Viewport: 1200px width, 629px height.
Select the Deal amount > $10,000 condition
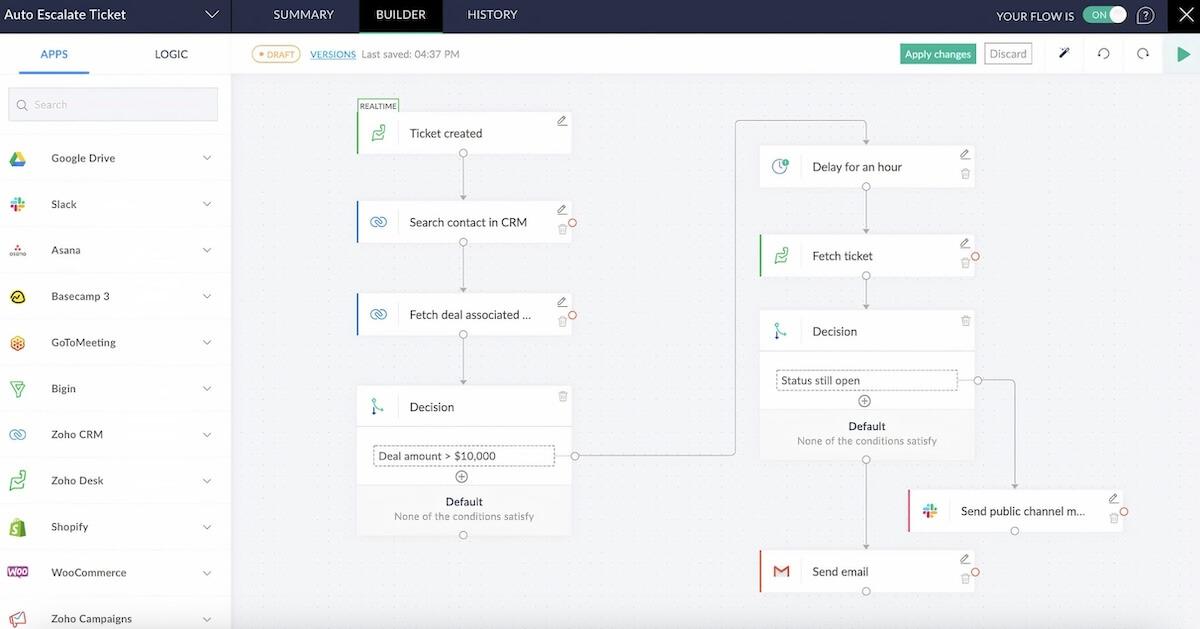pyautogui.click(x=464, y=456)
